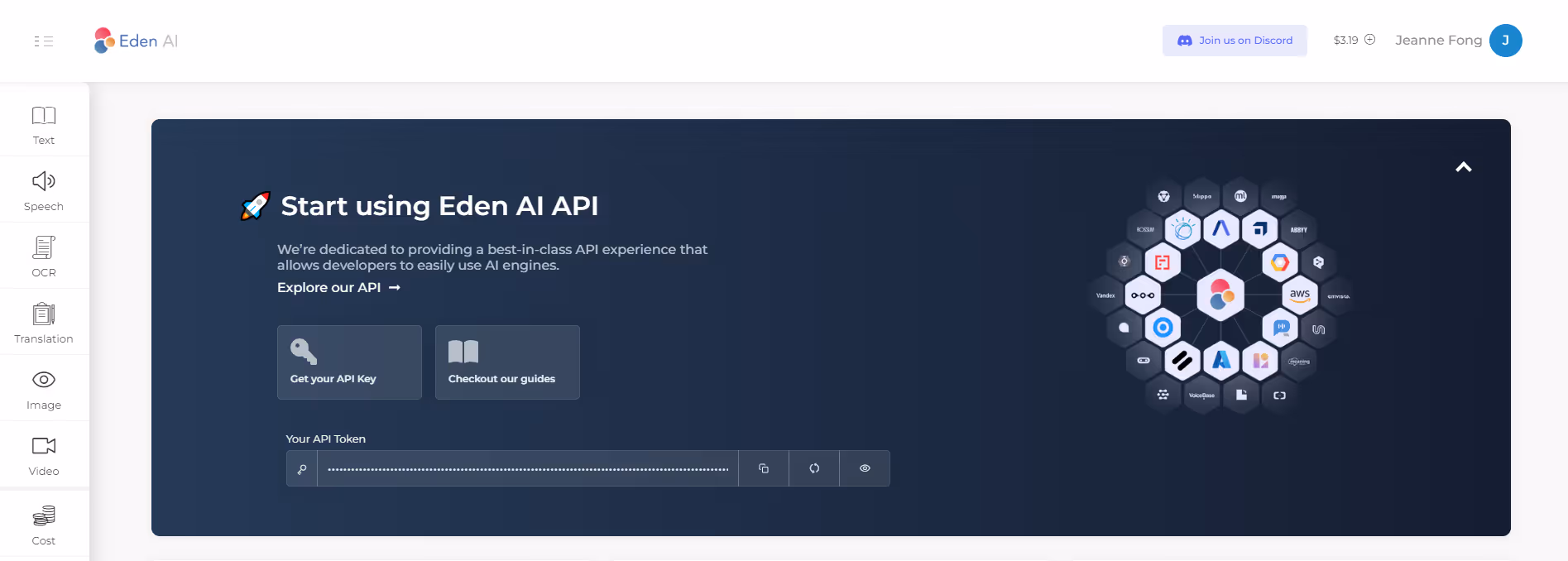Open the Eden AI logo home link

(x=136, y=41)
